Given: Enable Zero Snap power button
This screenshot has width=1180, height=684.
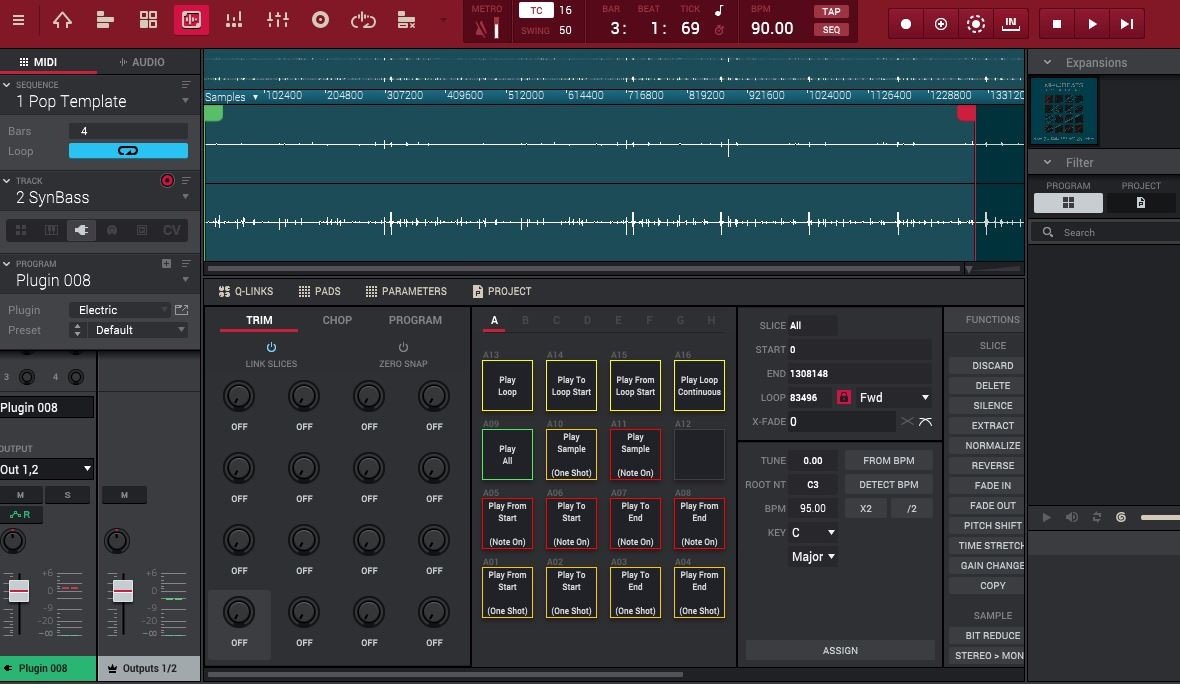Looking at the screenshot, I should (403, 348).
